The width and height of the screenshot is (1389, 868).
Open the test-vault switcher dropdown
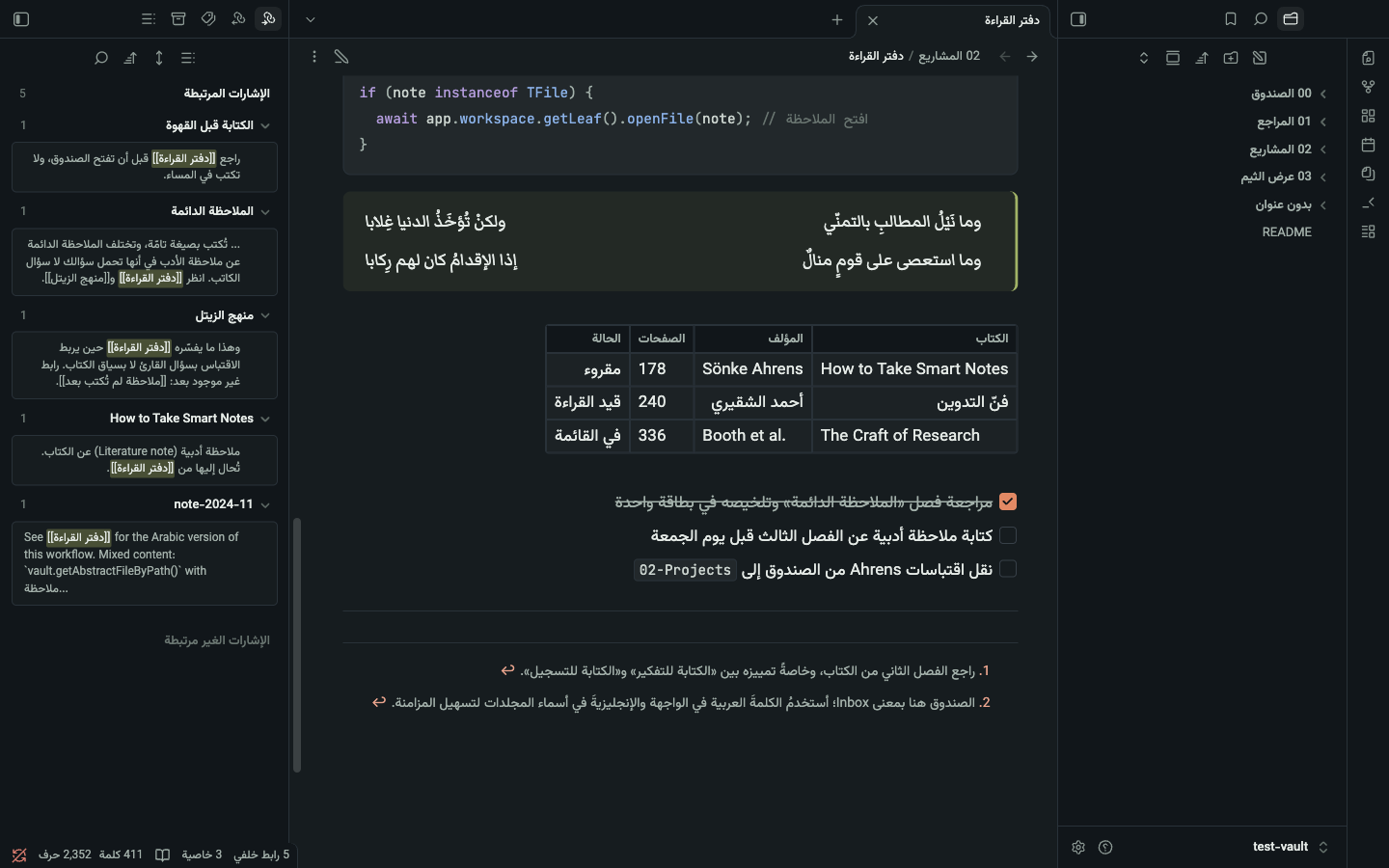(x=1291, y=847)
